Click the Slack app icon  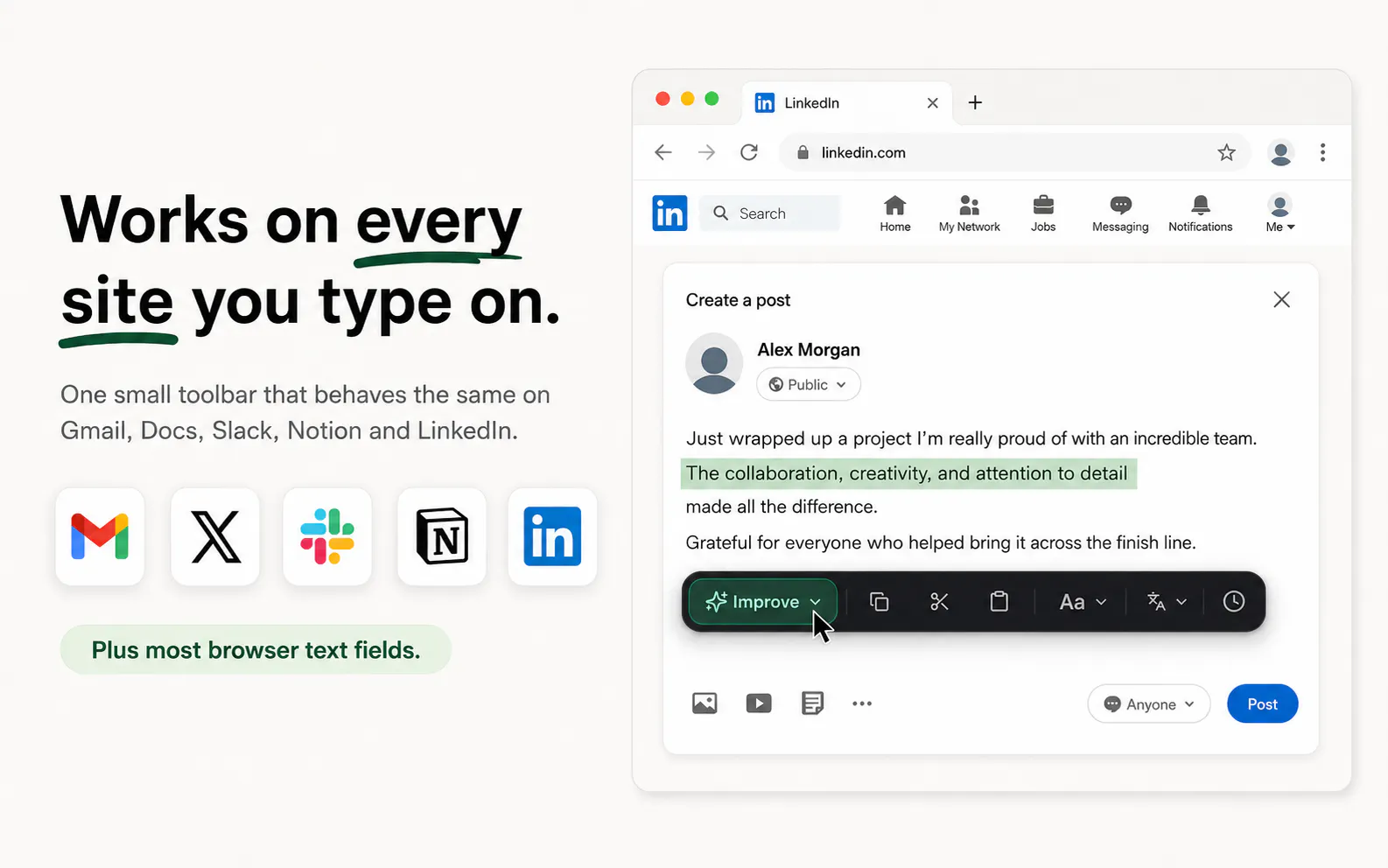(327, 536)
